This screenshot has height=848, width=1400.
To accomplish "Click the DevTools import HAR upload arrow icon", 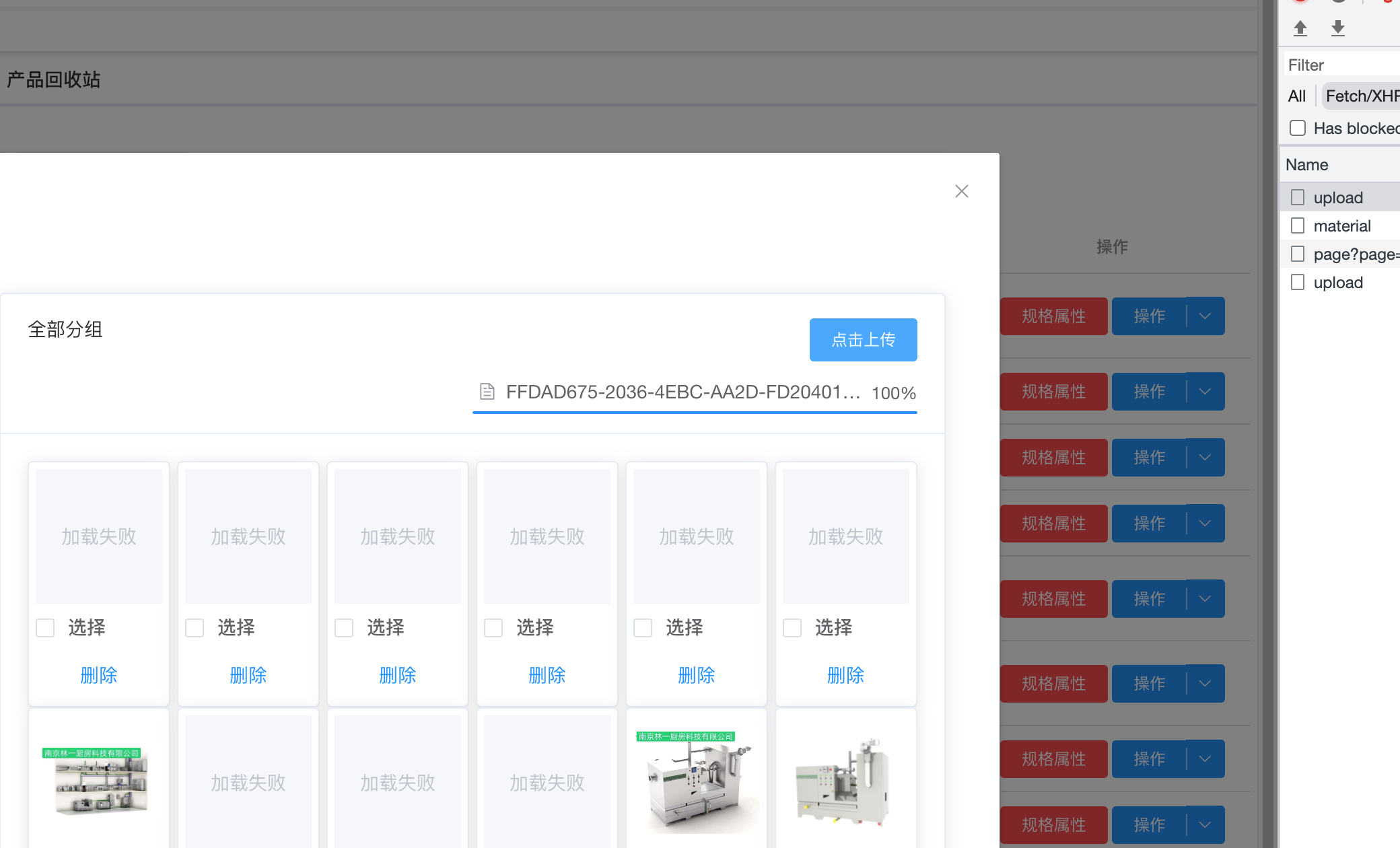I will tap(1300, 28).
